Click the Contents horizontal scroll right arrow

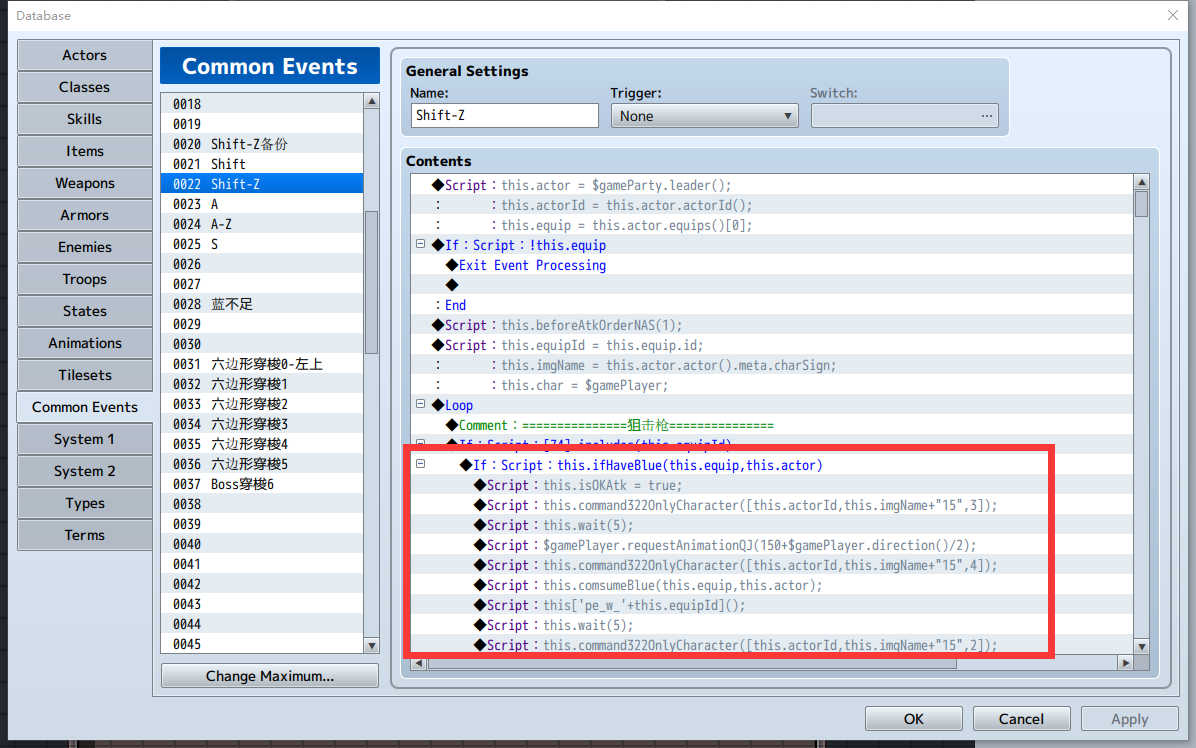1126,663
